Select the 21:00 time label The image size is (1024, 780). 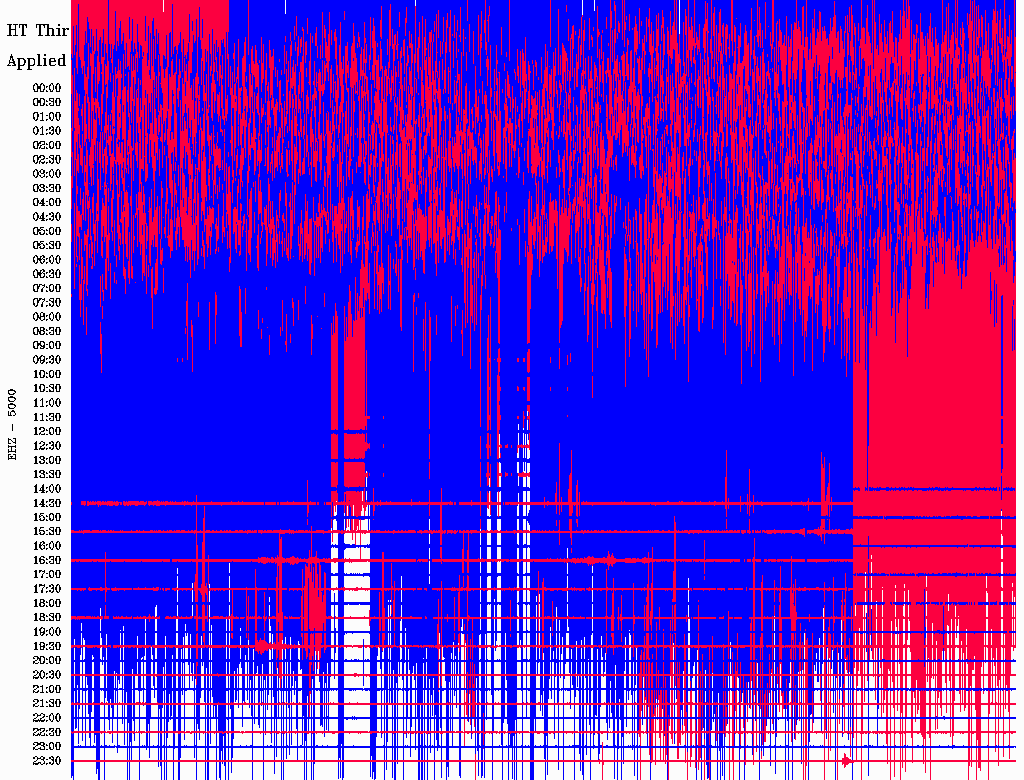click(47, 689)
